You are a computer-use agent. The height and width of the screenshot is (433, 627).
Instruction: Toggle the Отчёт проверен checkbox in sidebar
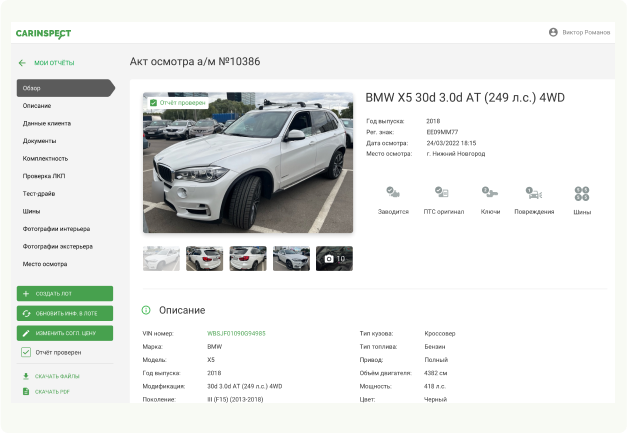(26, 352)
